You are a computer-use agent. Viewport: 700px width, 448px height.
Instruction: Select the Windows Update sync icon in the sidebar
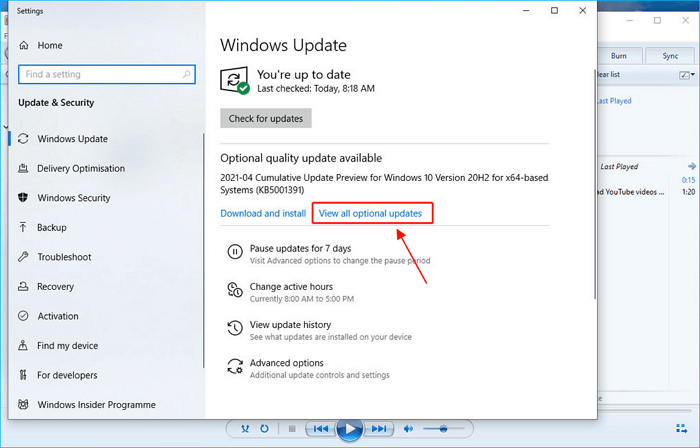tap(23, 139)
